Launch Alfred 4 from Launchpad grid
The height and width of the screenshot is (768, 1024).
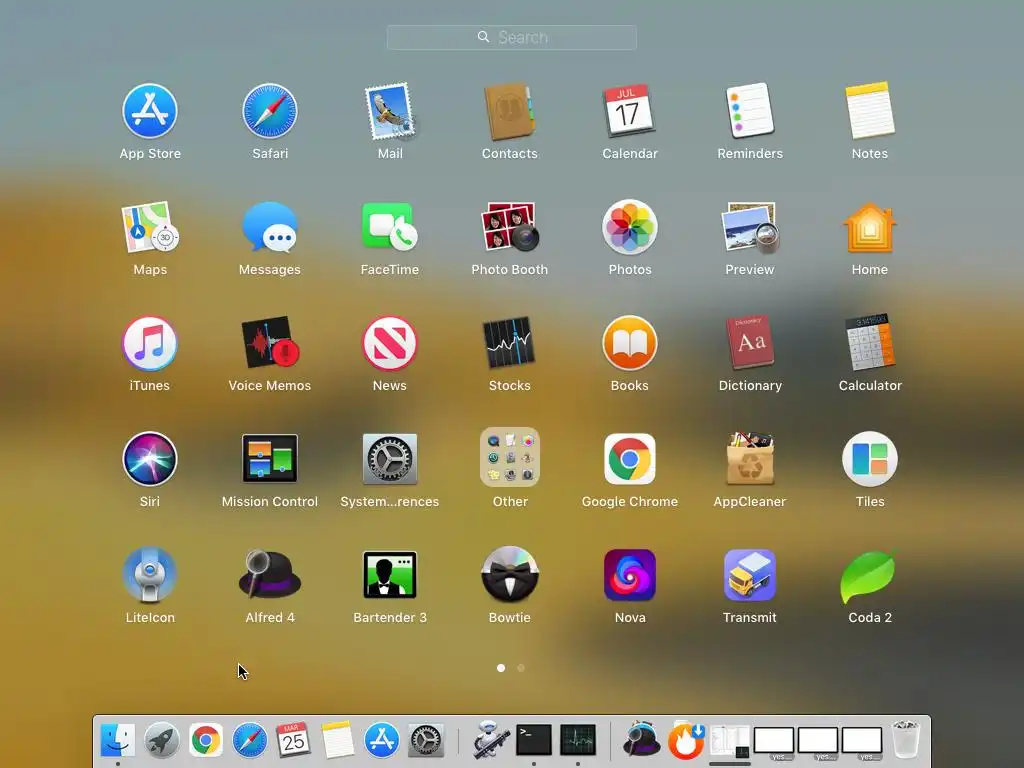click(270, 575)
